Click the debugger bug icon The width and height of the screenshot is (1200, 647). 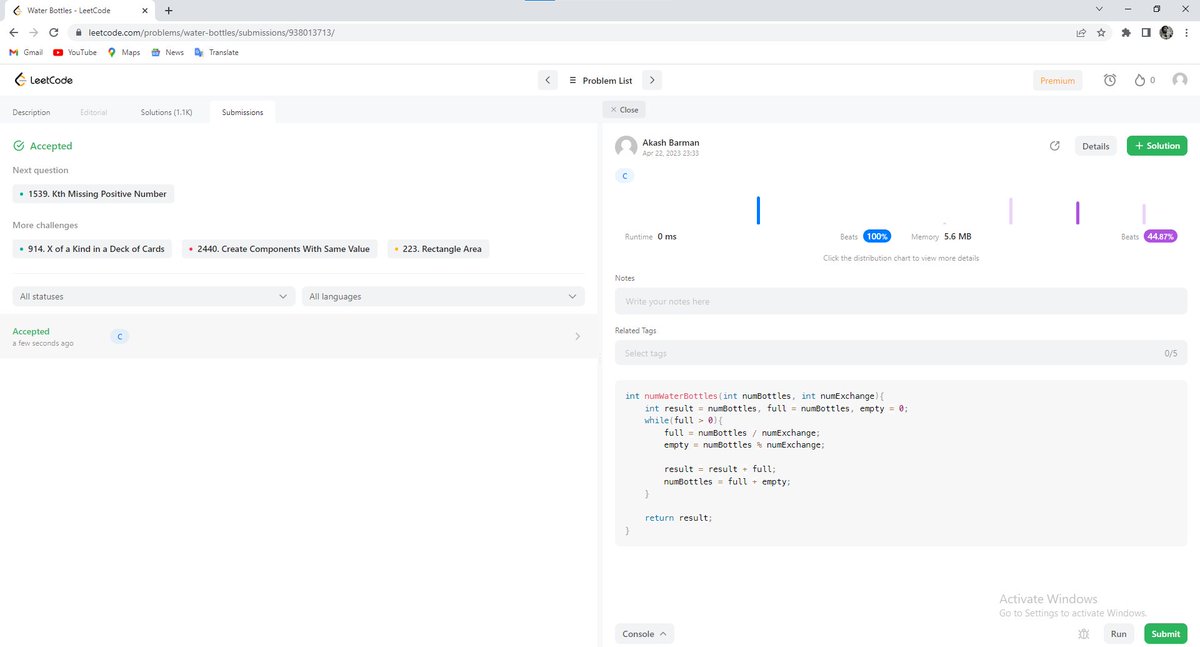(1084, 634)
